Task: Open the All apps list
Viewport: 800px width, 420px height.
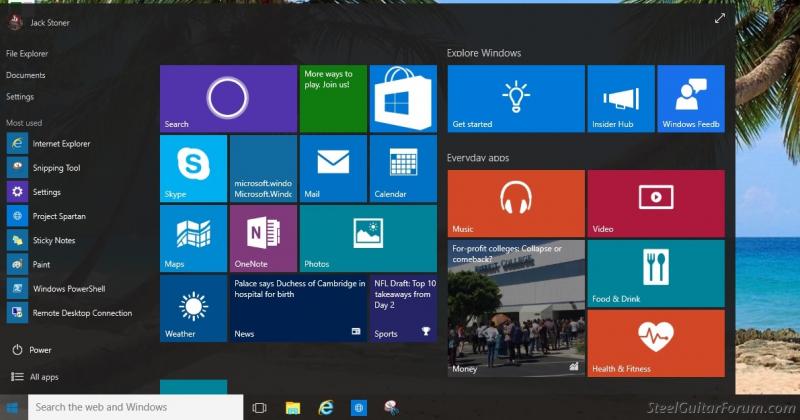Action: point(35,377)
